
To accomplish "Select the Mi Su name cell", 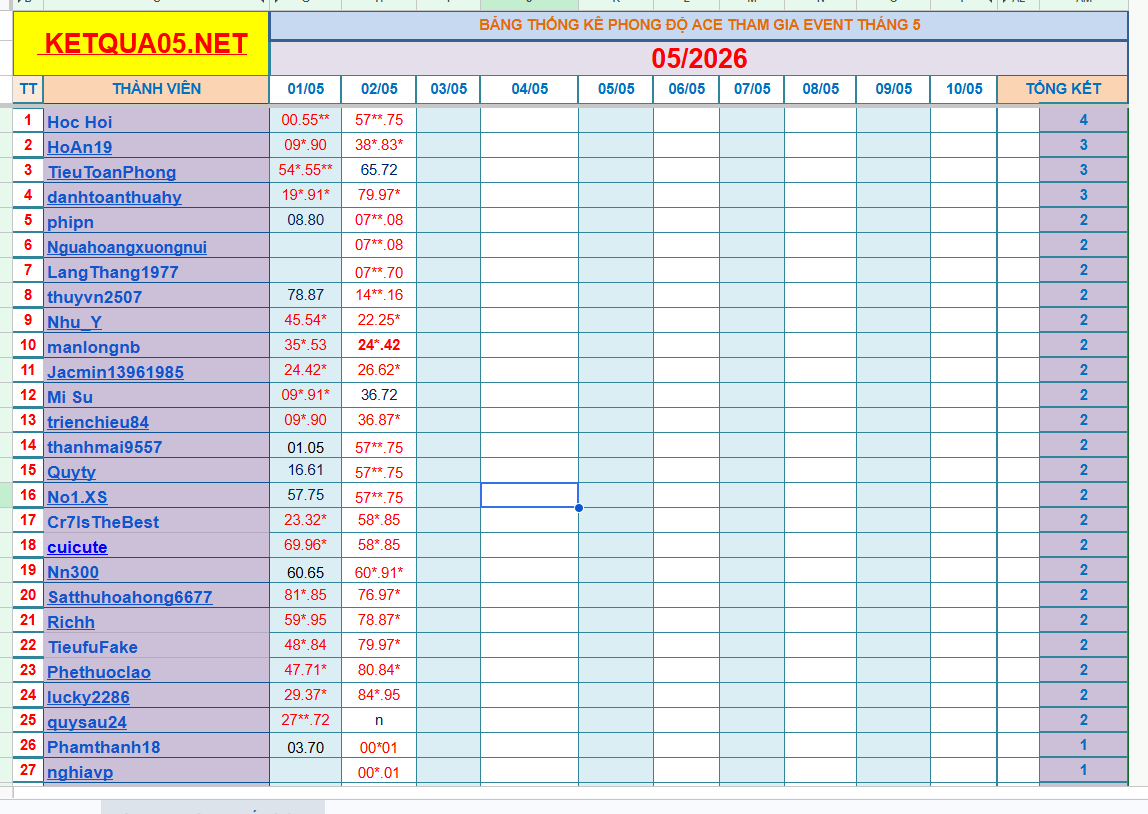I will pyautogui.click(x=157, y=395).
